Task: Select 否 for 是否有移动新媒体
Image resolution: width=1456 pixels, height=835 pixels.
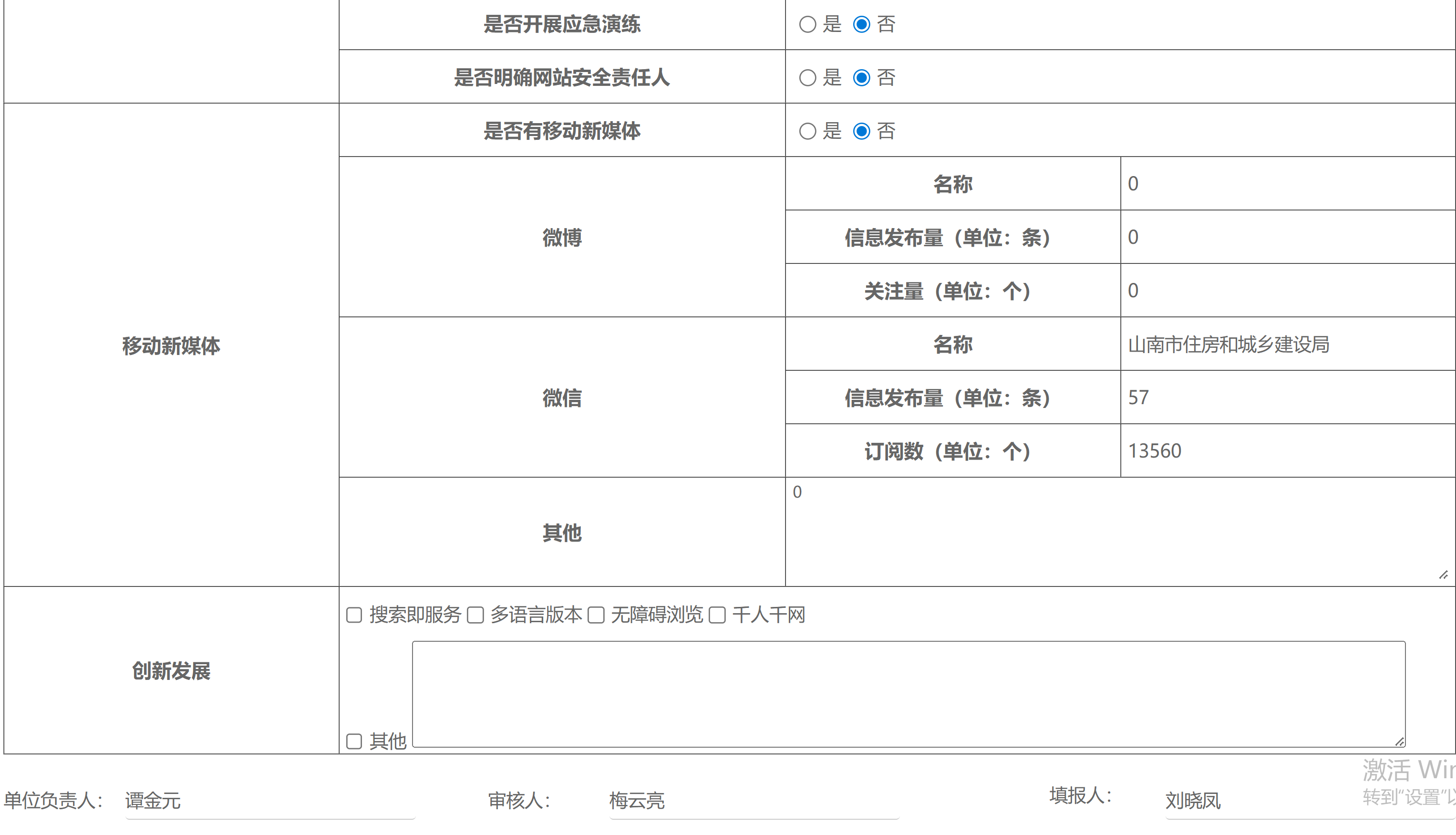Action: 861,131
